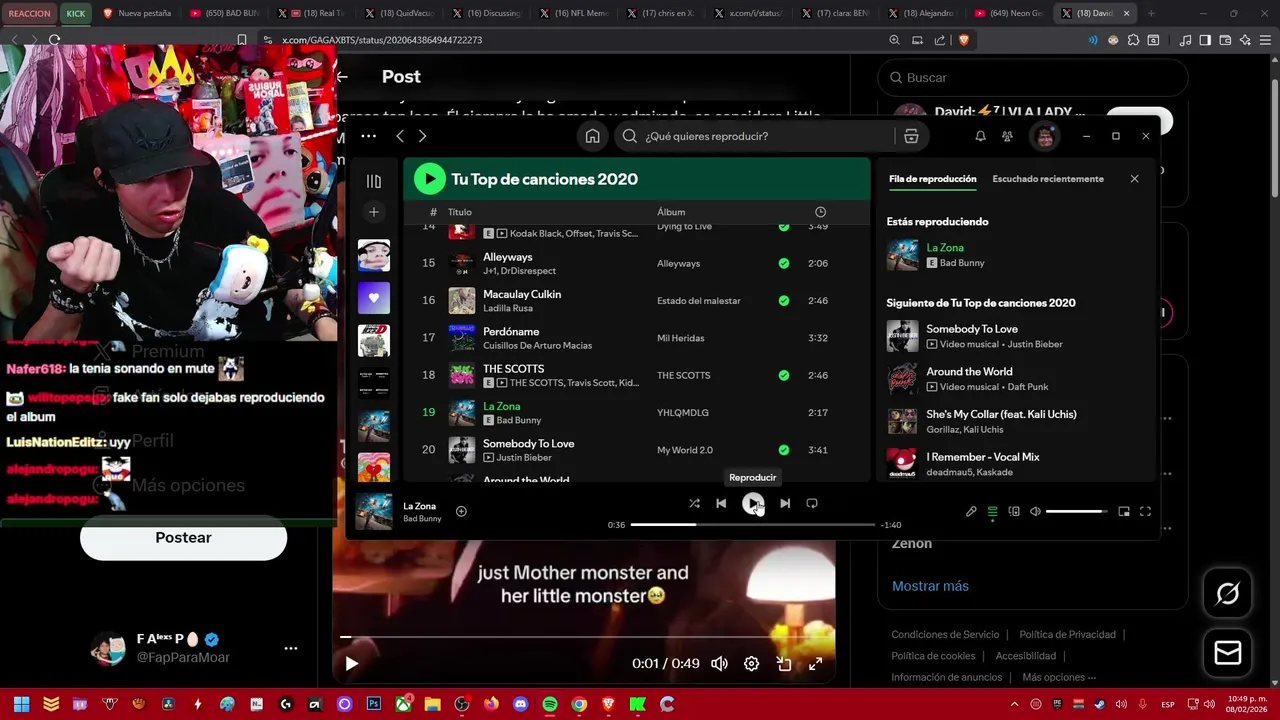Toggle shuffle in Spotify player bar
The width and height of the screenshot is (1280, 720).
(694, 504)
